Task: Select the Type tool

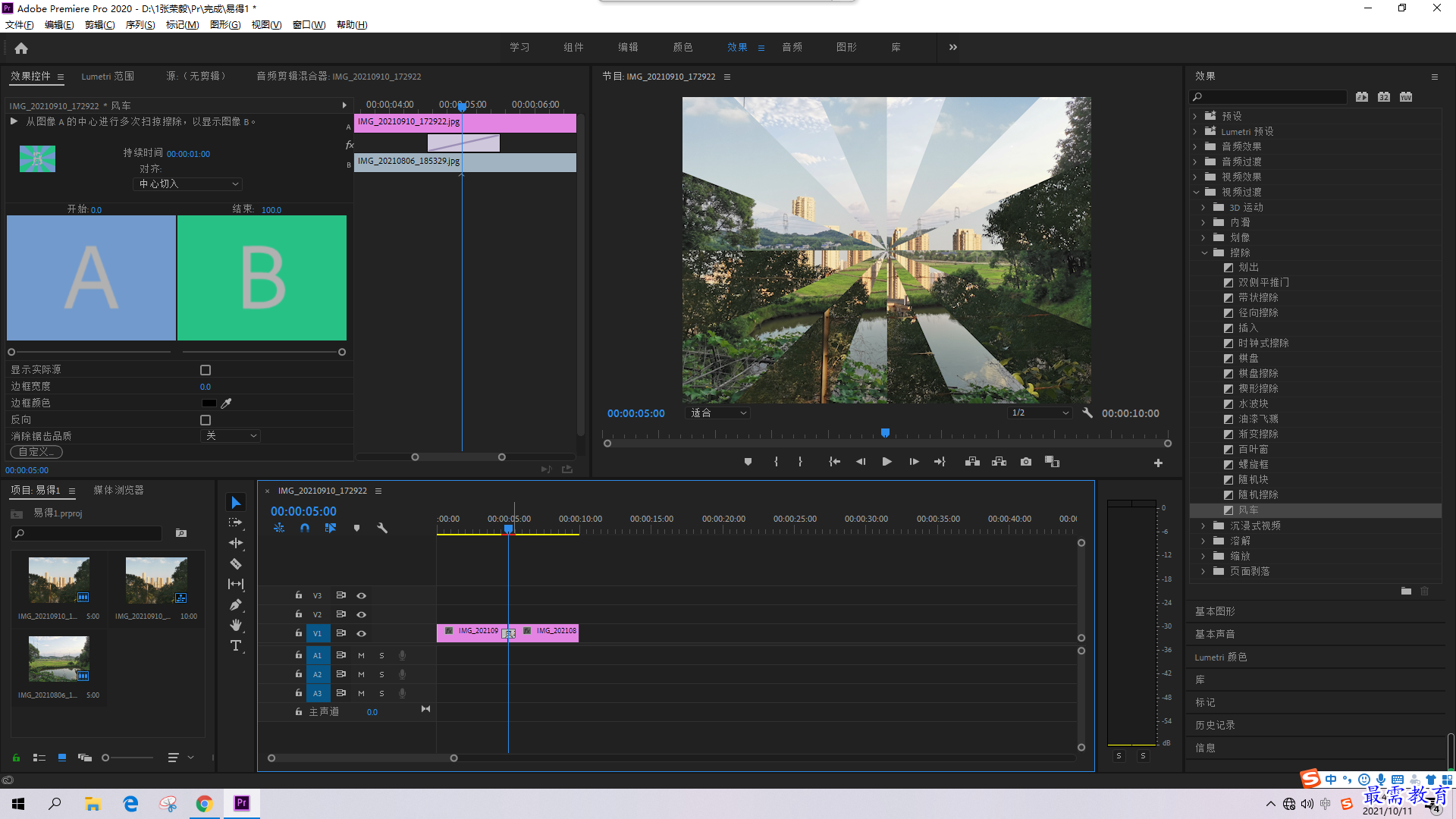Action: click(236, 646)
